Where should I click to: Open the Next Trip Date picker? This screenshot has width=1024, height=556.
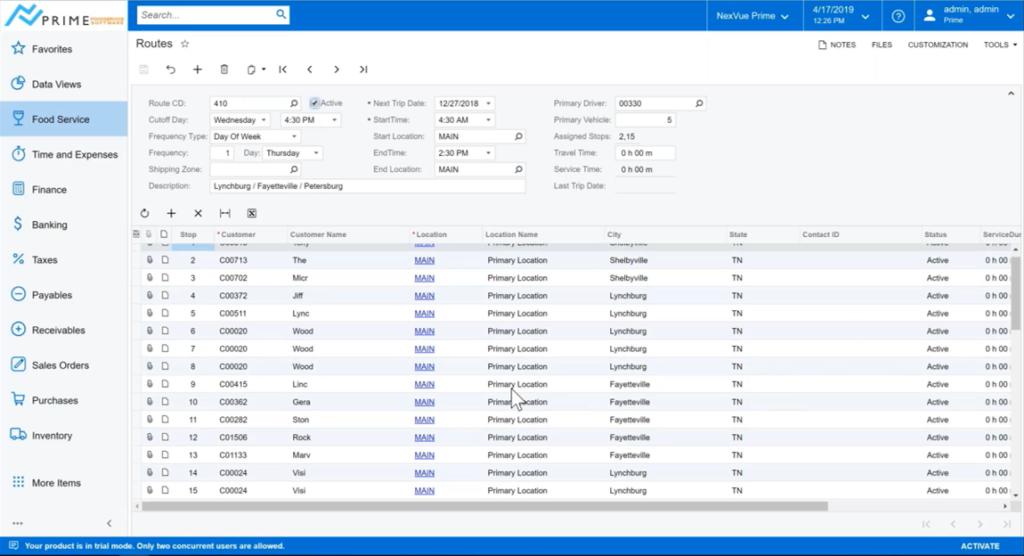488,103
